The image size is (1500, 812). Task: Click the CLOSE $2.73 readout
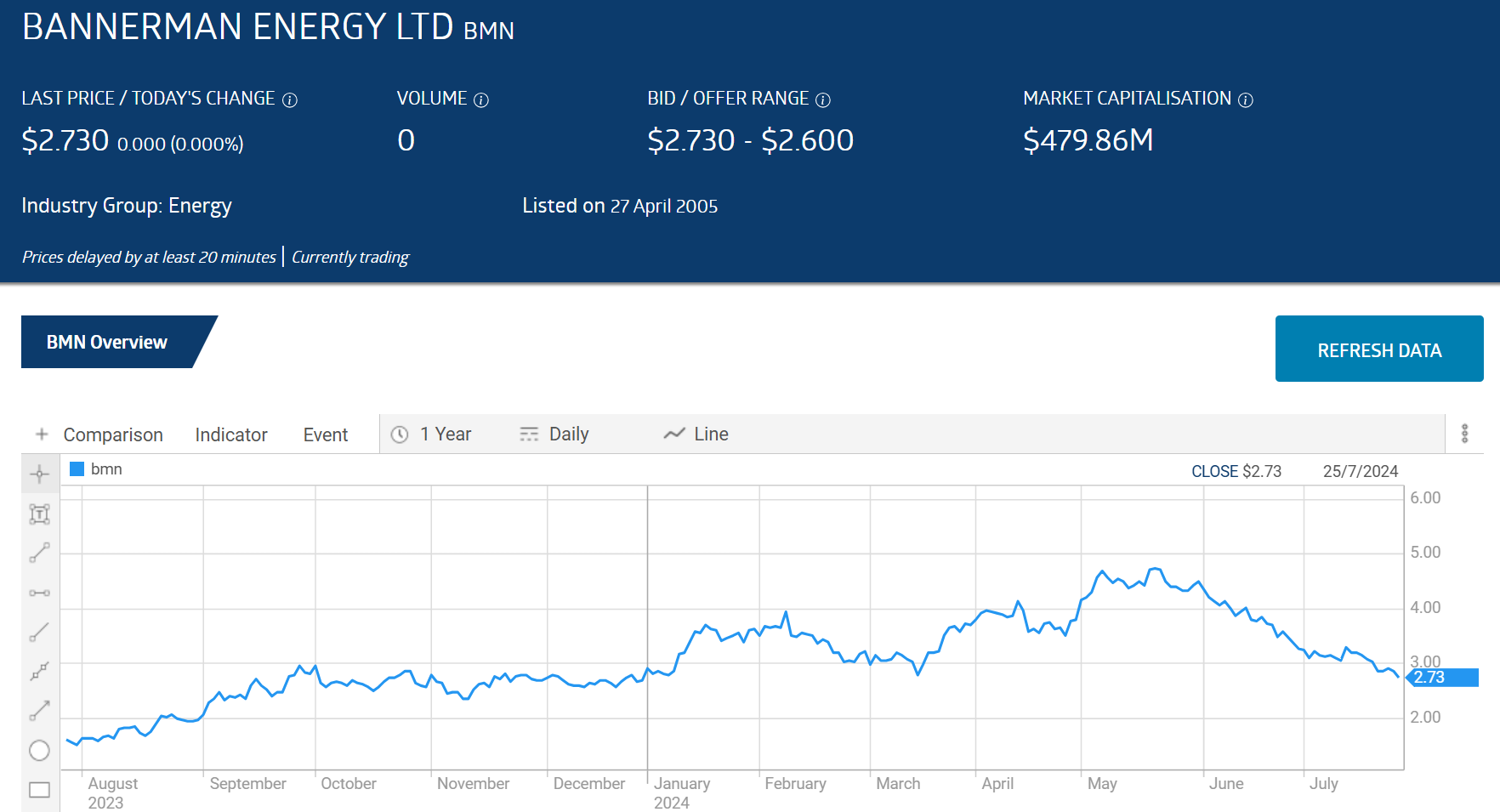click(1236, 471)
